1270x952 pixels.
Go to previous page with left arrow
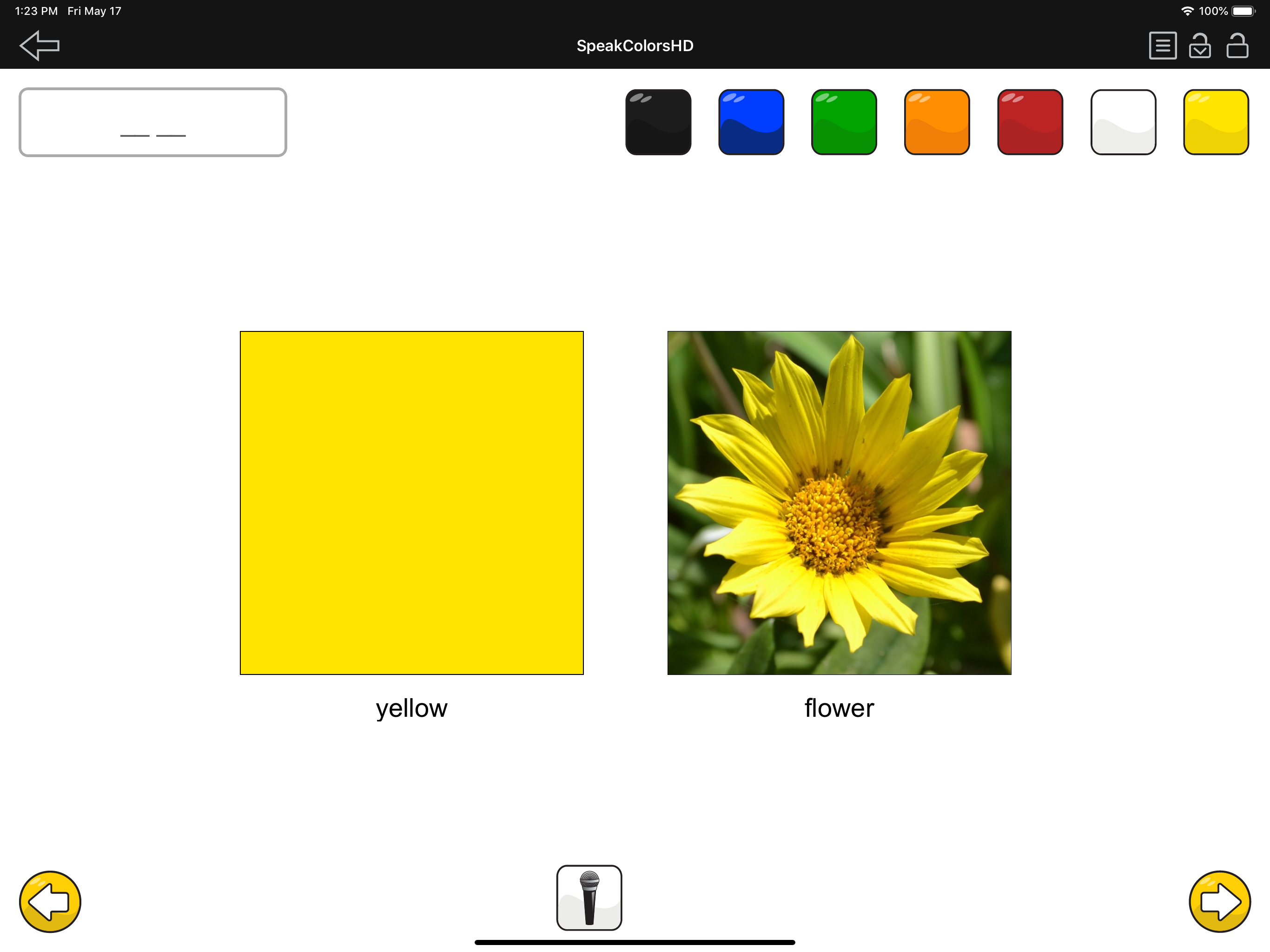pyautogui.click(x=50, y=901)
